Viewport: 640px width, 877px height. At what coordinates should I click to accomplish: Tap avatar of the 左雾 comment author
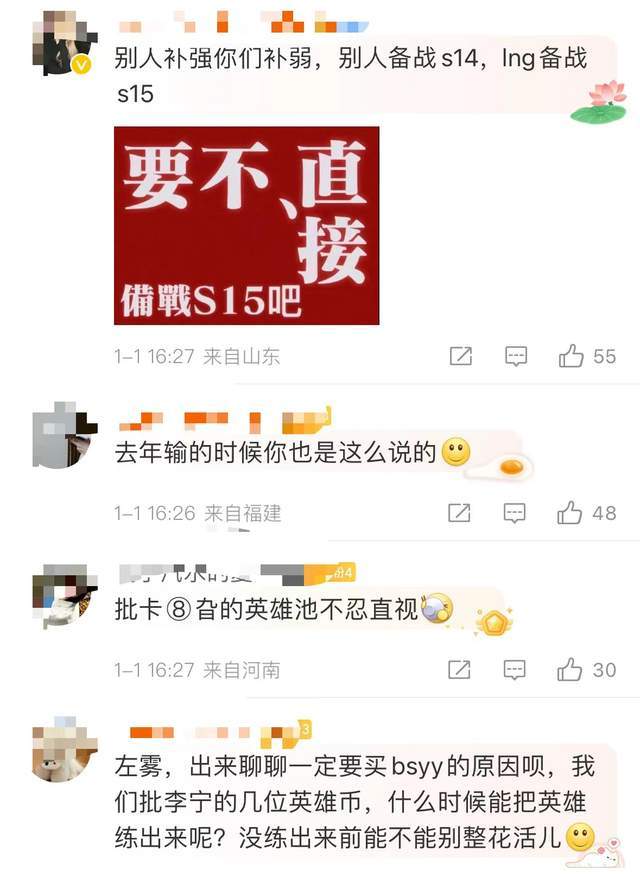(x=65, y=748)
